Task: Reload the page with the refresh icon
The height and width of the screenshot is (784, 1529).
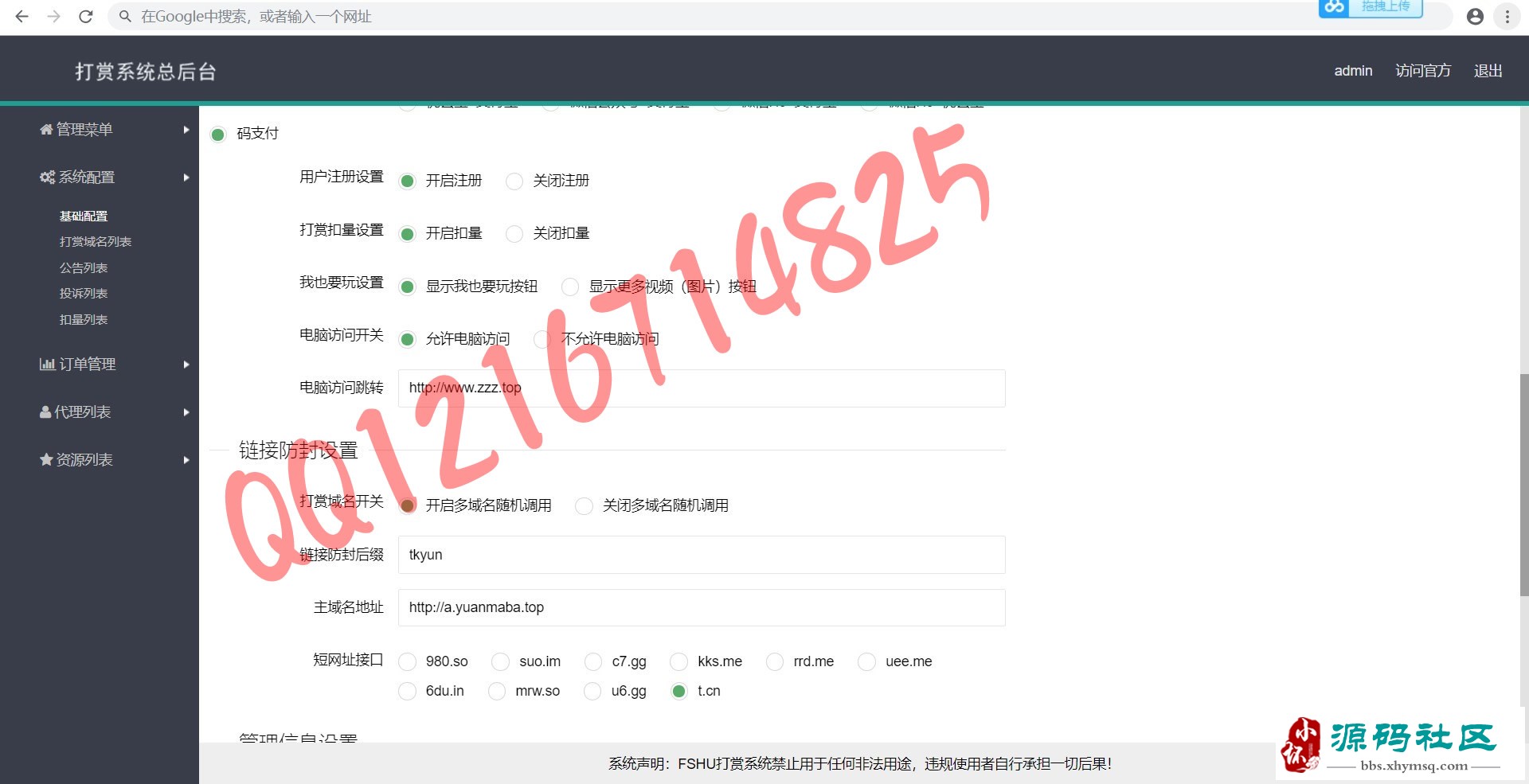Action: click(x=86, y=16)
